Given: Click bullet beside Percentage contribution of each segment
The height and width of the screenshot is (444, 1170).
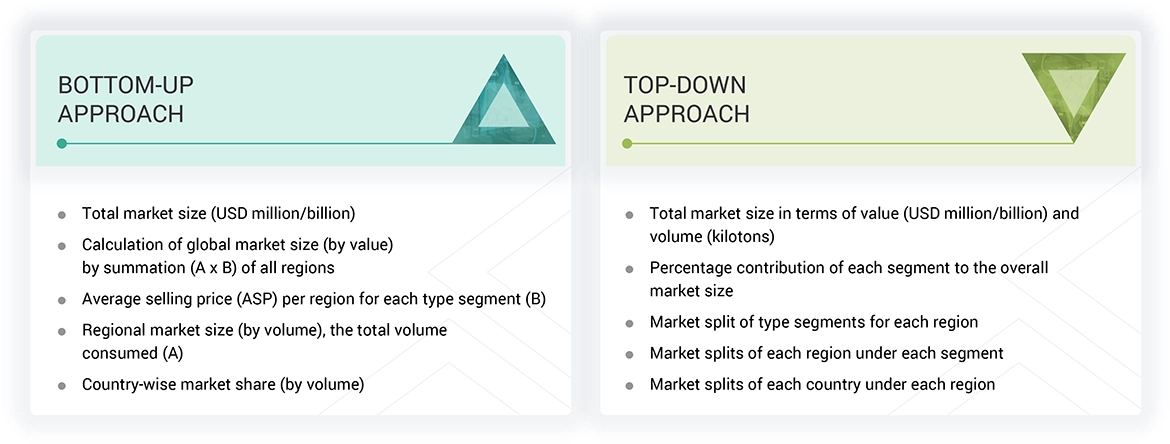Looking at the screenshot, I should pos(629,269).
